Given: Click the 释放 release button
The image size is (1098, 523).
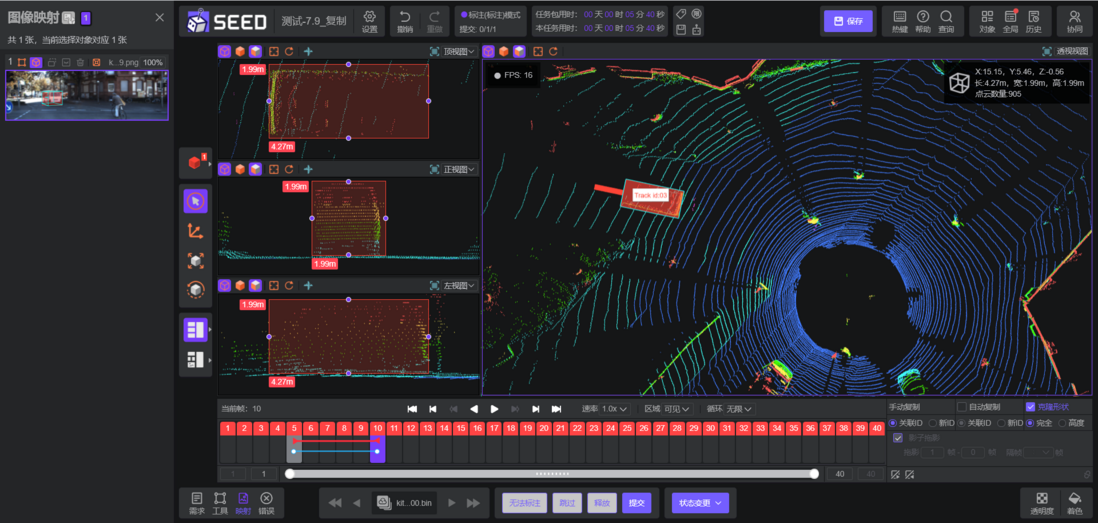Looking at the screenshot, I should tap(602, 503).
